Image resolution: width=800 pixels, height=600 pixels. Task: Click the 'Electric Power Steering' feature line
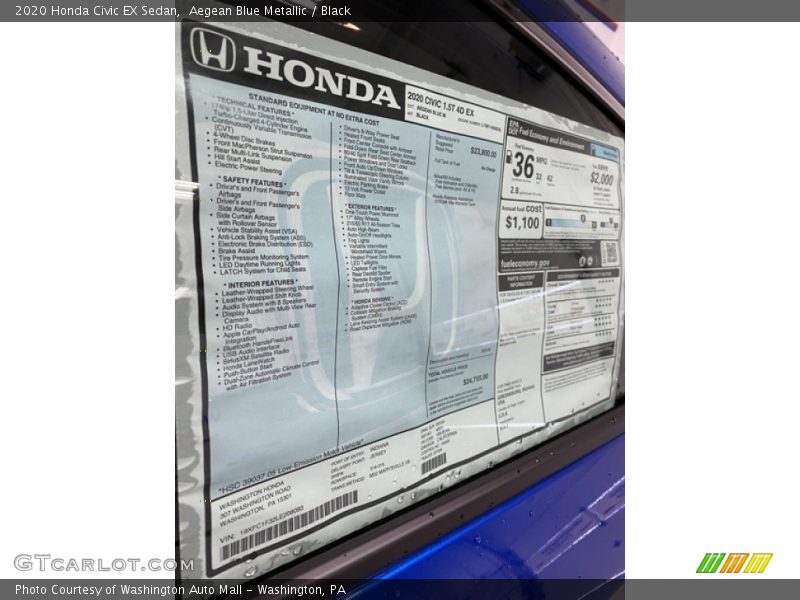click(x=248, y=168)
